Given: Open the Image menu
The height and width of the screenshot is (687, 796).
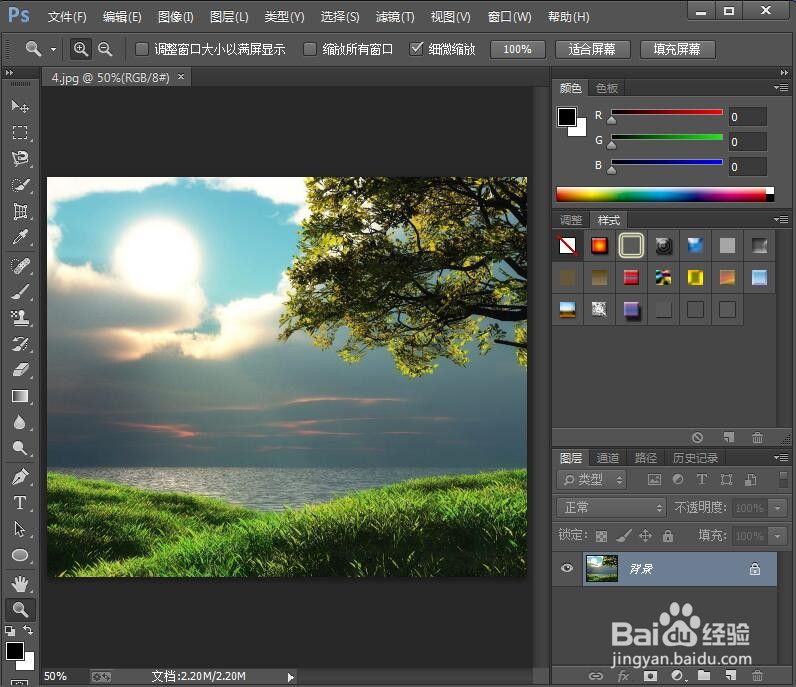Looking at the screenshot, I should (176, 17).
